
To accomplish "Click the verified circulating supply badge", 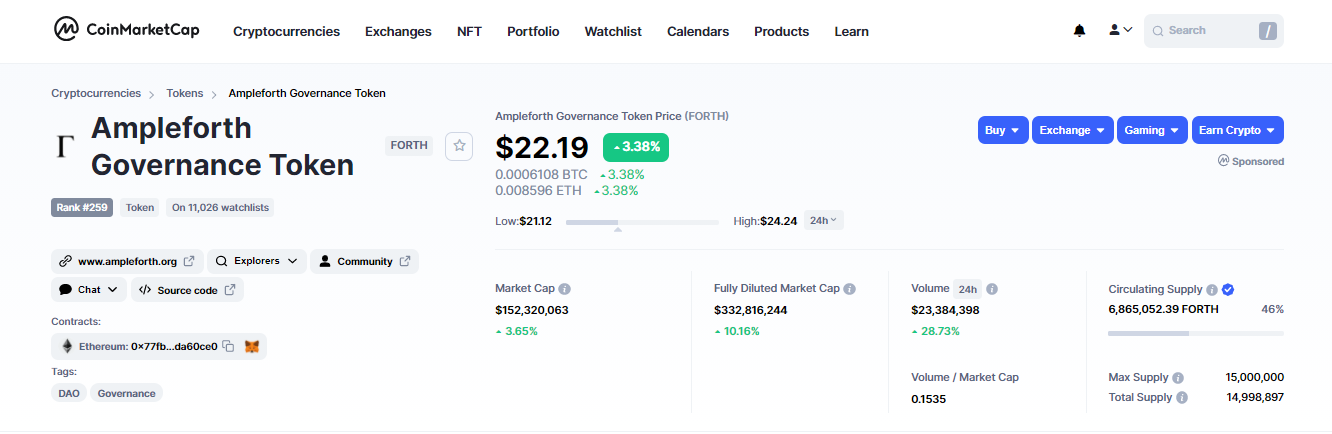I will (x=1228, y=289).
